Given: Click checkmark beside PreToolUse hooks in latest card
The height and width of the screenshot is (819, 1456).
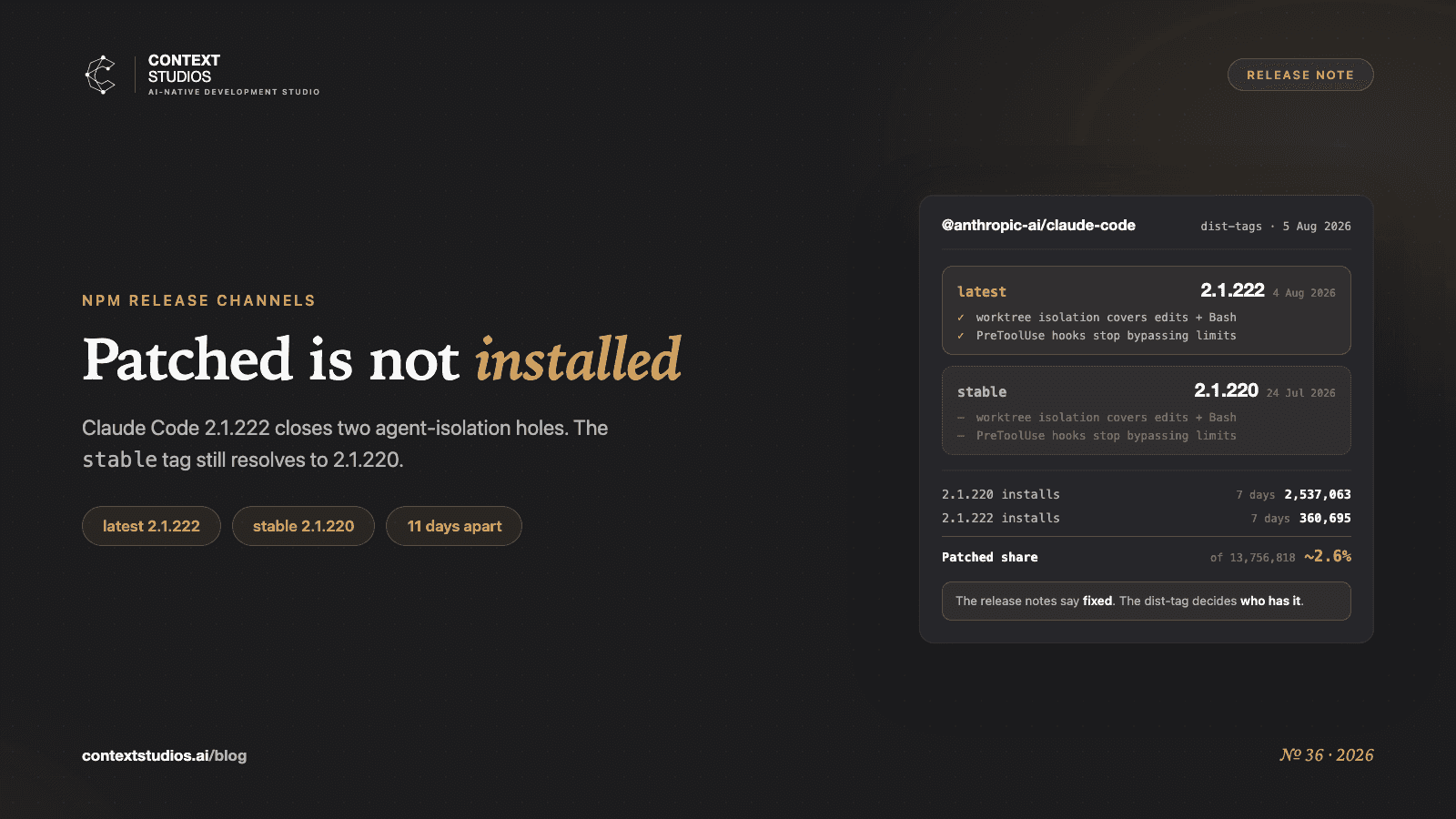Looking at the screenshot, I should [961, 336].
